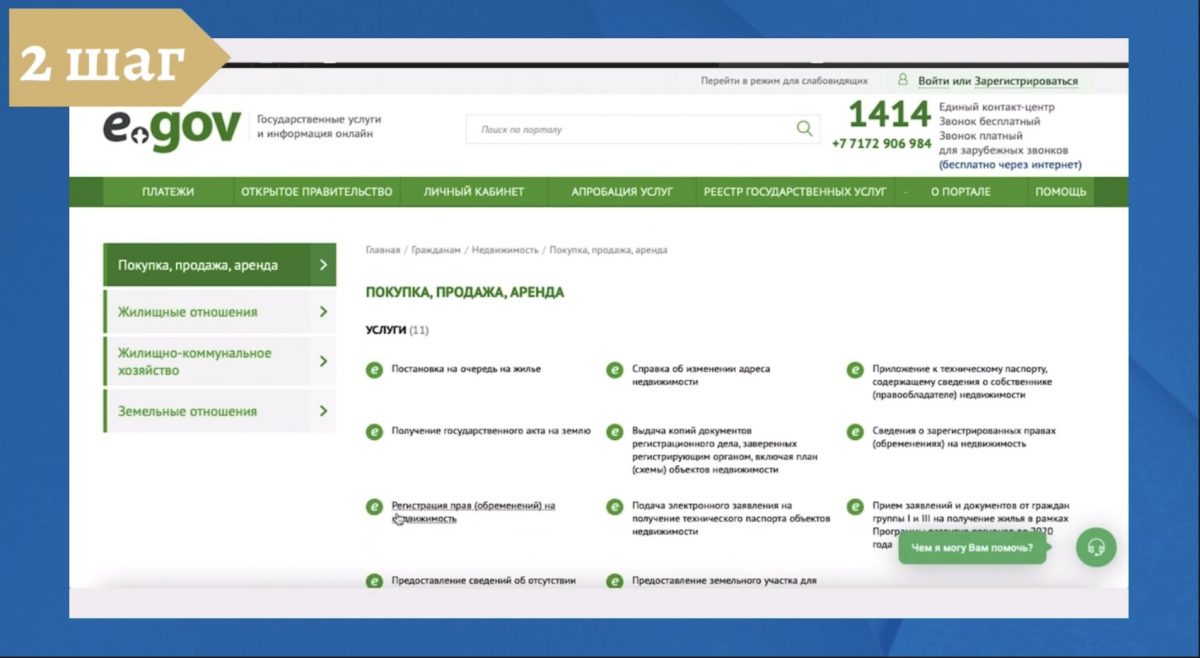Open the АПРОБАЦИЯ УСЛУГ menu
1200x658 pixels.
pyautogui.click(x=622, y=192)
